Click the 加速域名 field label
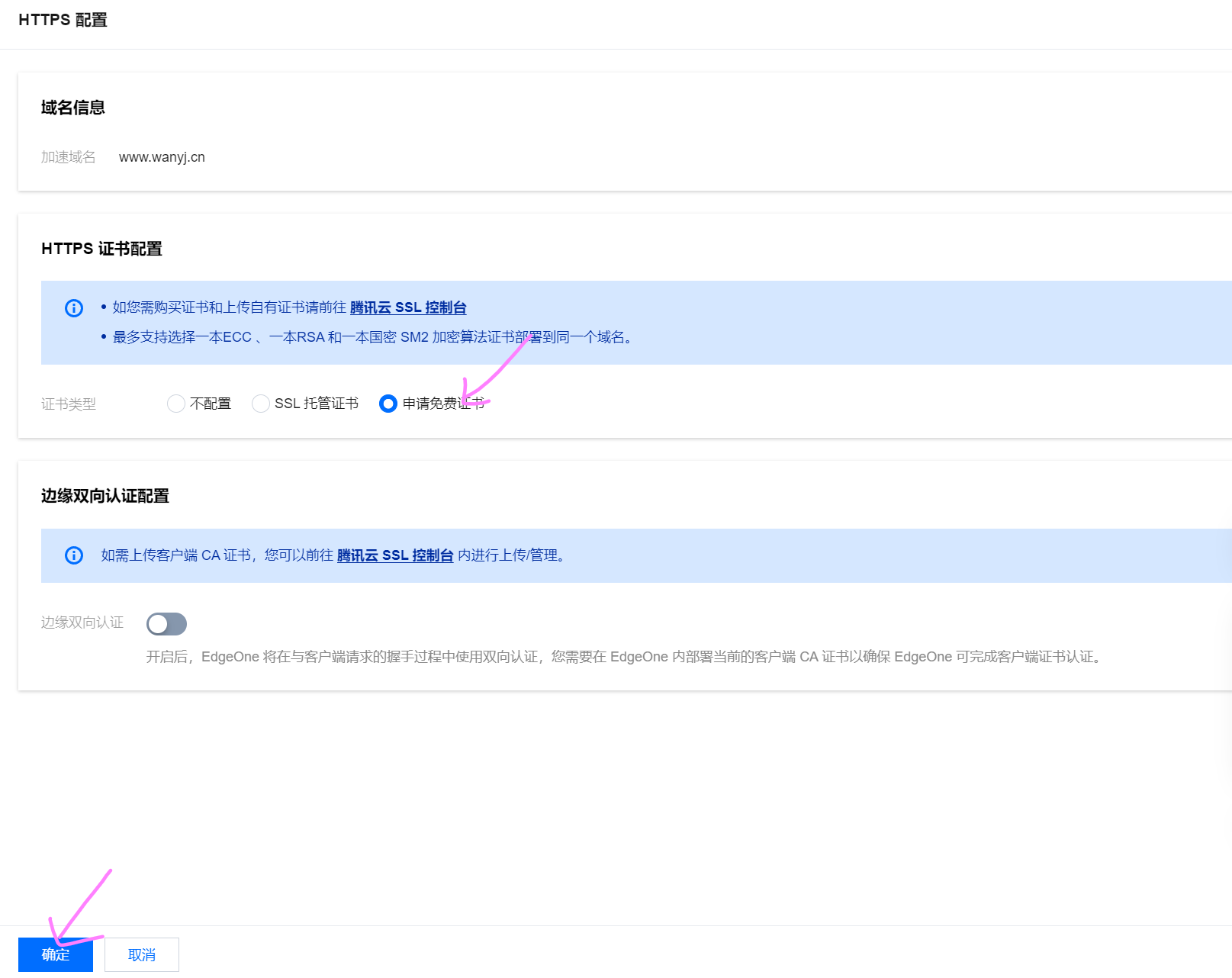 [69, 157]
